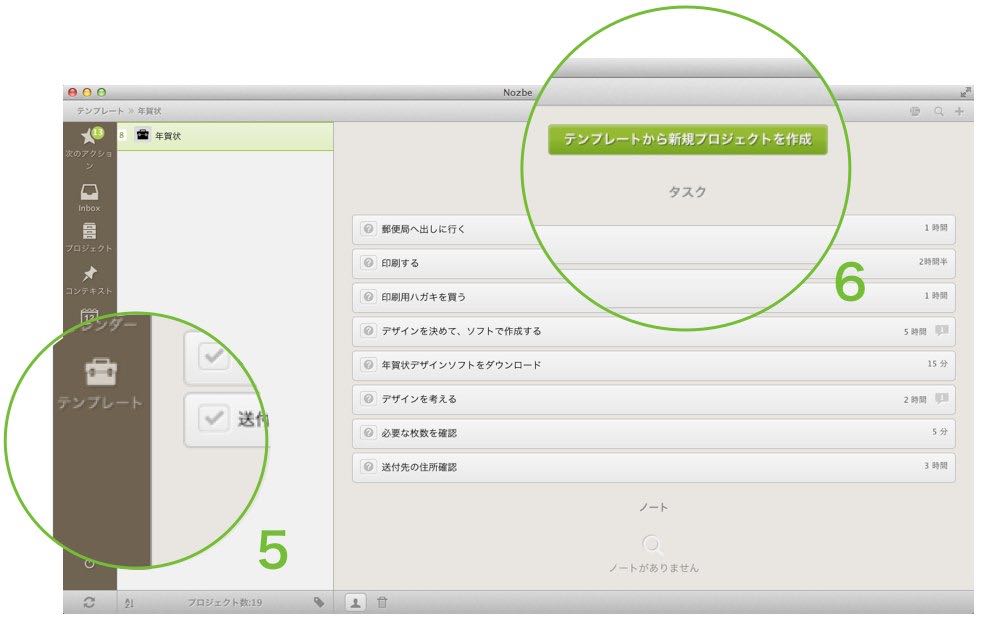The image size is (986, 625).
Task: Click the trash can icon
Action: tap(382, 602)
